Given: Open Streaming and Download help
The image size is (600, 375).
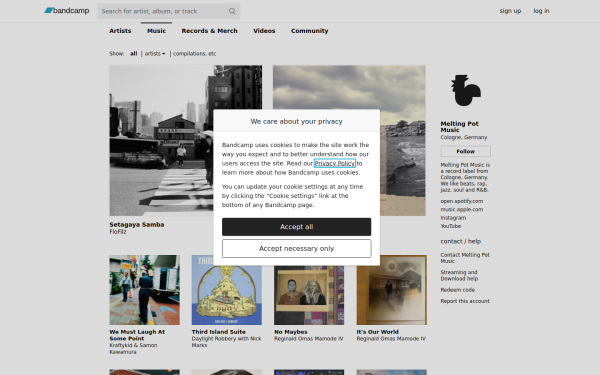Looking at the screenshot, I should [459, 276].
